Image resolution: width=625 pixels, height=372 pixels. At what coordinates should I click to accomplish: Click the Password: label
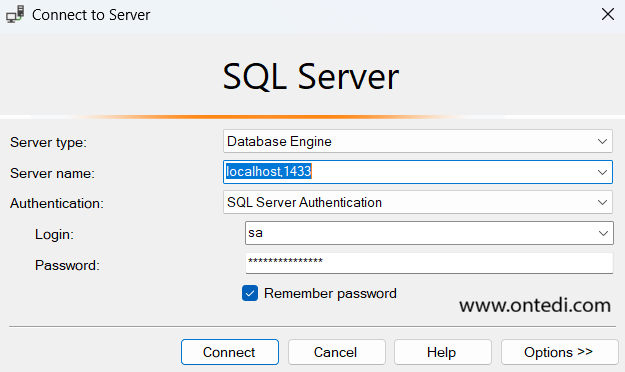(67, 266)
